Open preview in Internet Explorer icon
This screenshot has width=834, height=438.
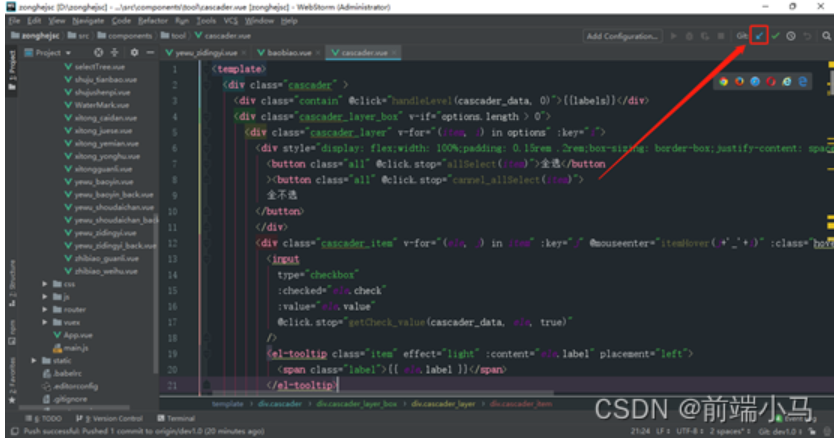coord(787,81)
